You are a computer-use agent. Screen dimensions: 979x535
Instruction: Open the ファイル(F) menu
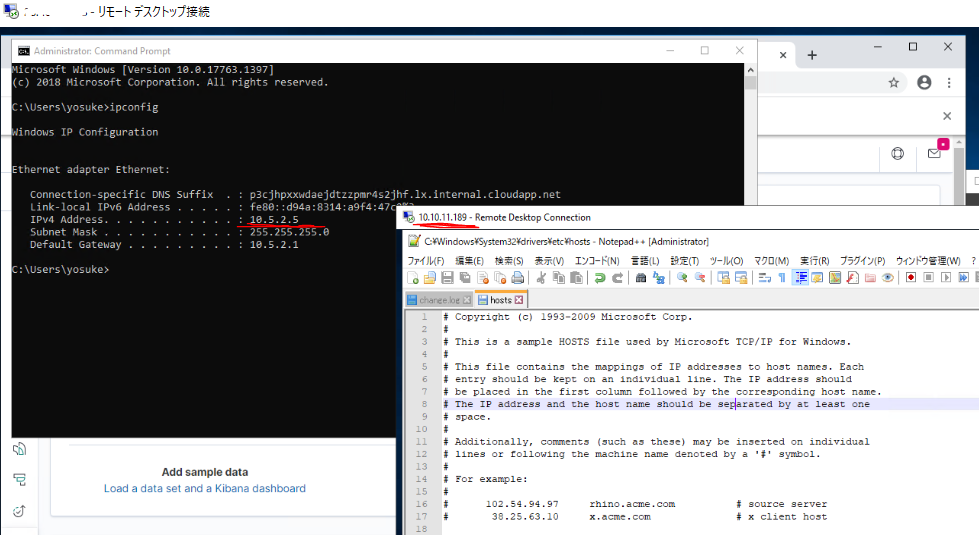426,261
